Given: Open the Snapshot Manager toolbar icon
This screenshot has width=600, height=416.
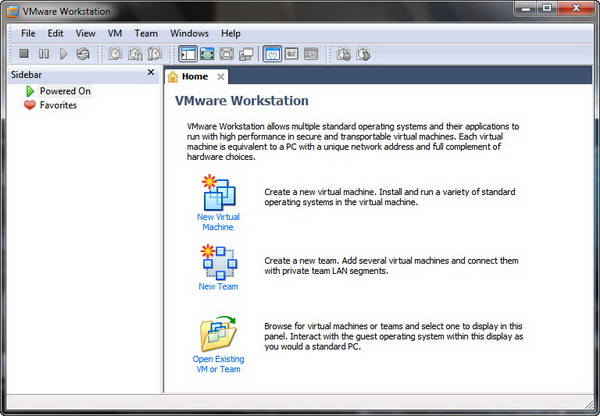Looking at the screenshot, I should tap(155, 54).
